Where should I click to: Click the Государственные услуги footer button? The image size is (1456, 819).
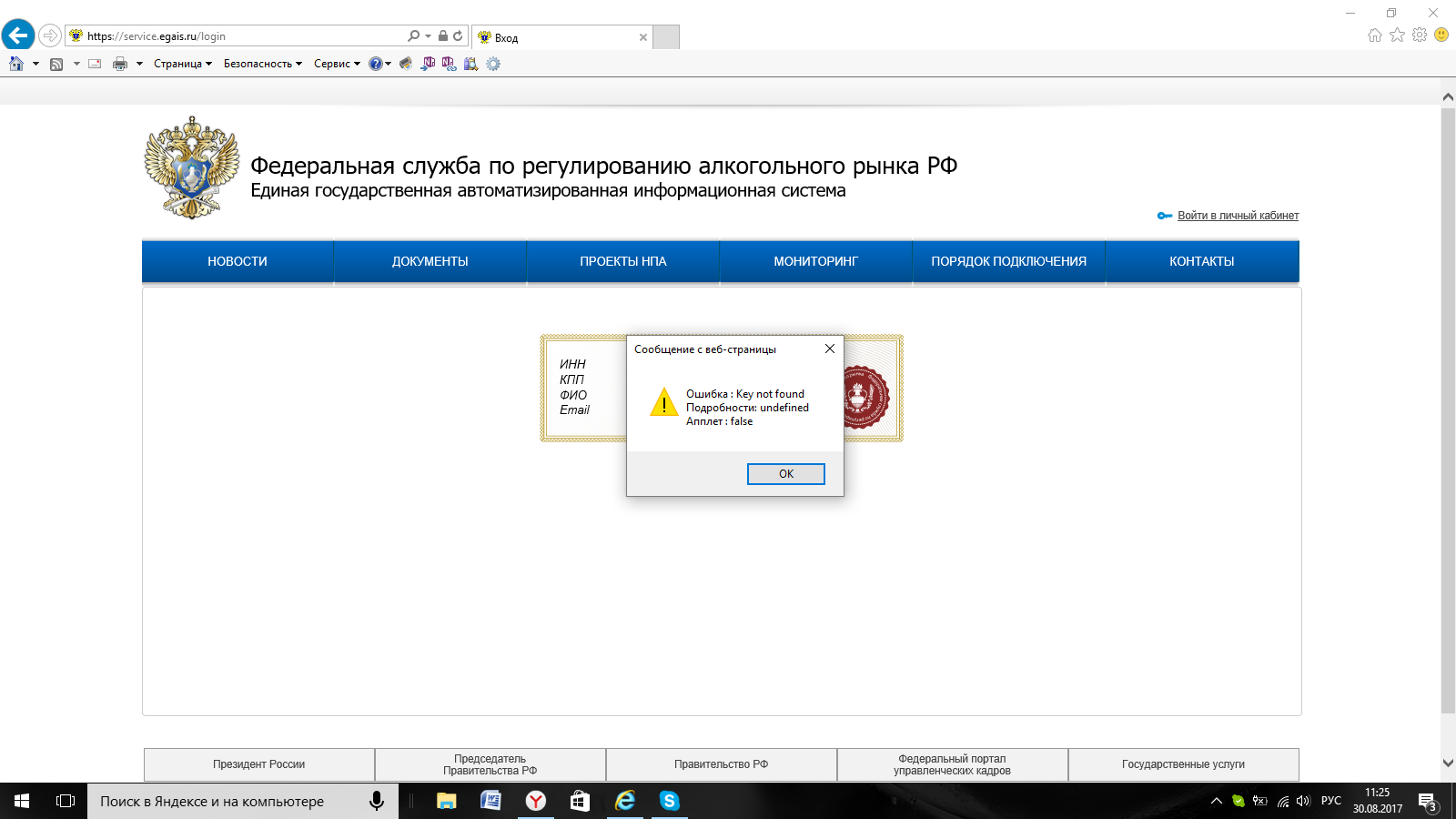coord(1183,764)
